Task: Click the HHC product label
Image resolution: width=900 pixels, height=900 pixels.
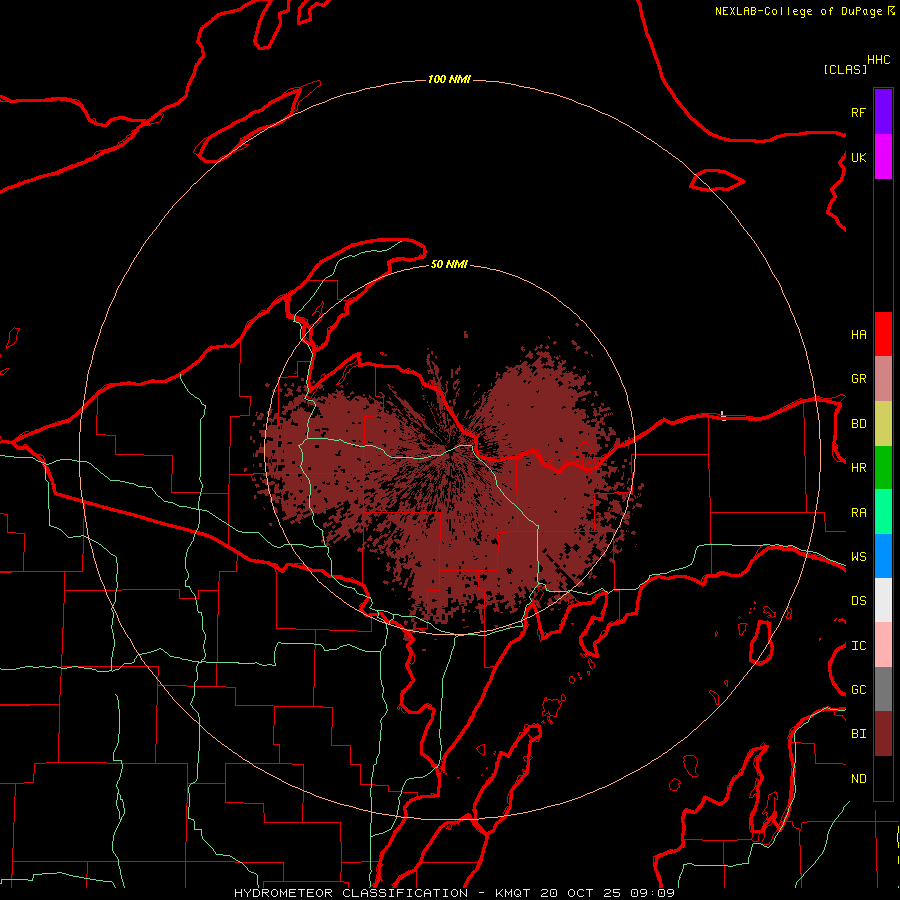Action: 879,60
